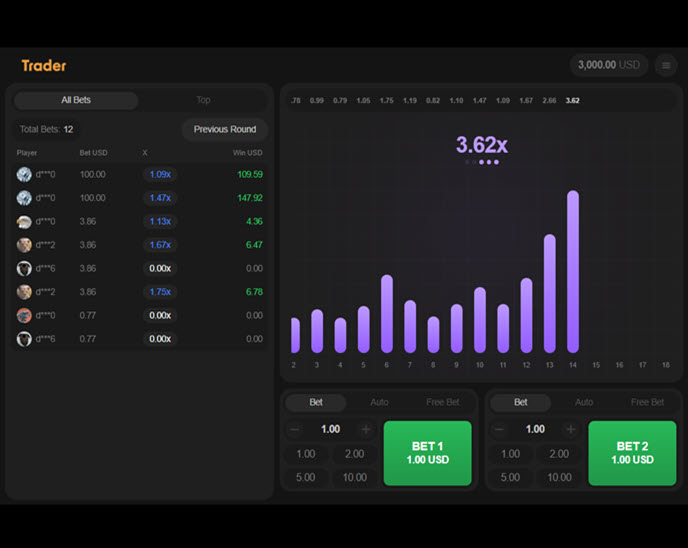Switch to All Bets tab
The width and height of the screenshot is (688, 548).
76,100
